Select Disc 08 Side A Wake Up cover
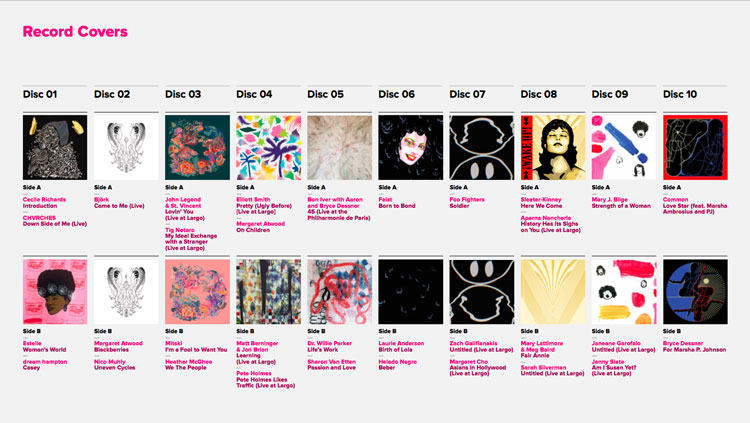750x423 pixels. click(x=553, y=147)
